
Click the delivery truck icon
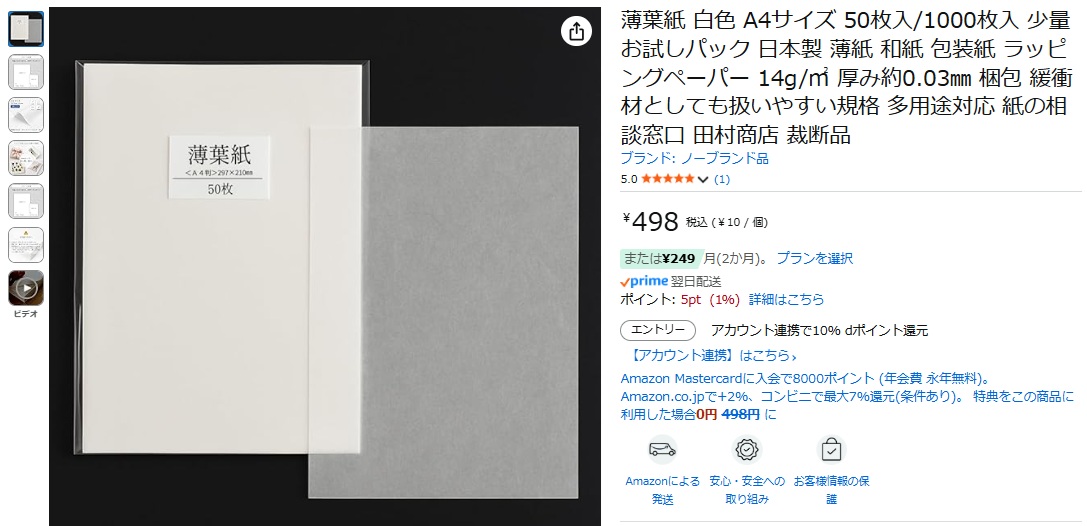click(x=662, y=450)
